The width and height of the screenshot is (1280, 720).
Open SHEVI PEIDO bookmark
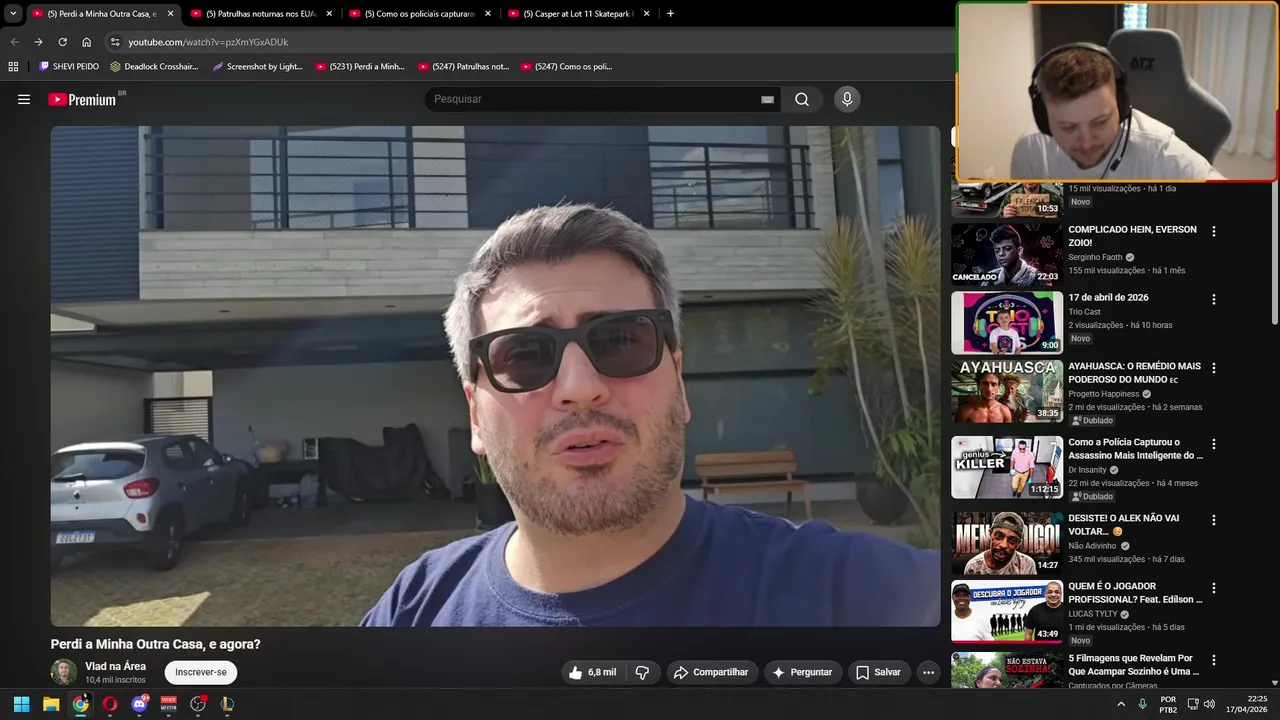coord(69,67)
